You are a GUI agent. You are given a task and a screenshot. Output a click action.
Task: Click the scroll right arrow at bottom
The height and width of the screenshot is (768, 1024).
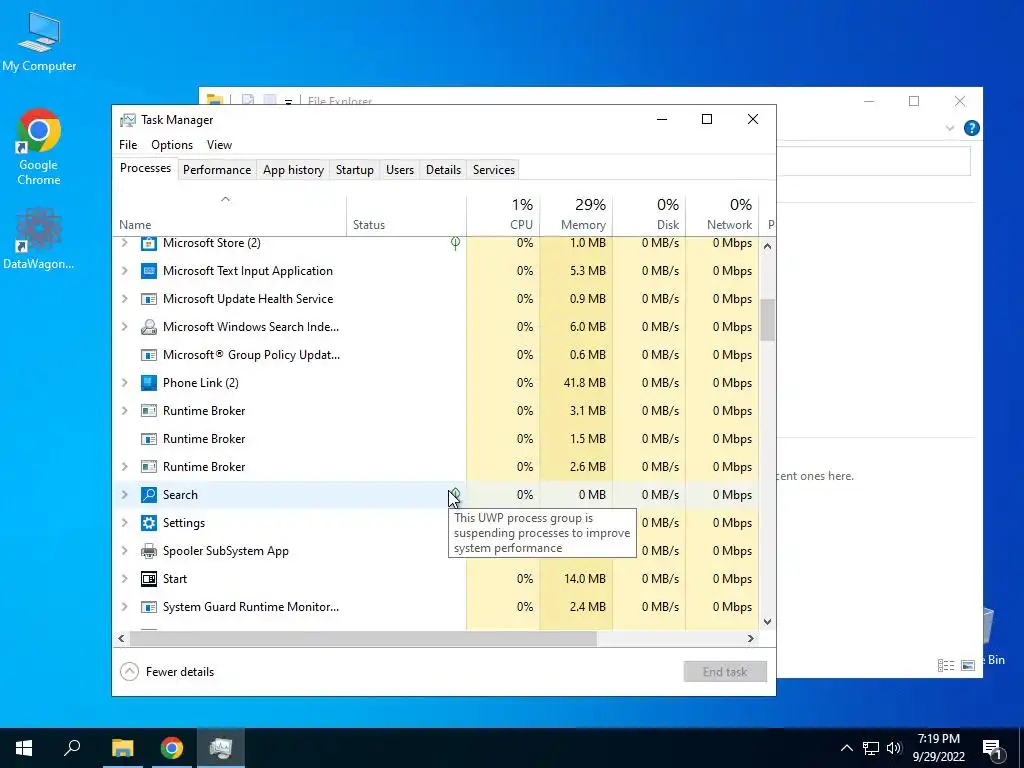point(751,639)
